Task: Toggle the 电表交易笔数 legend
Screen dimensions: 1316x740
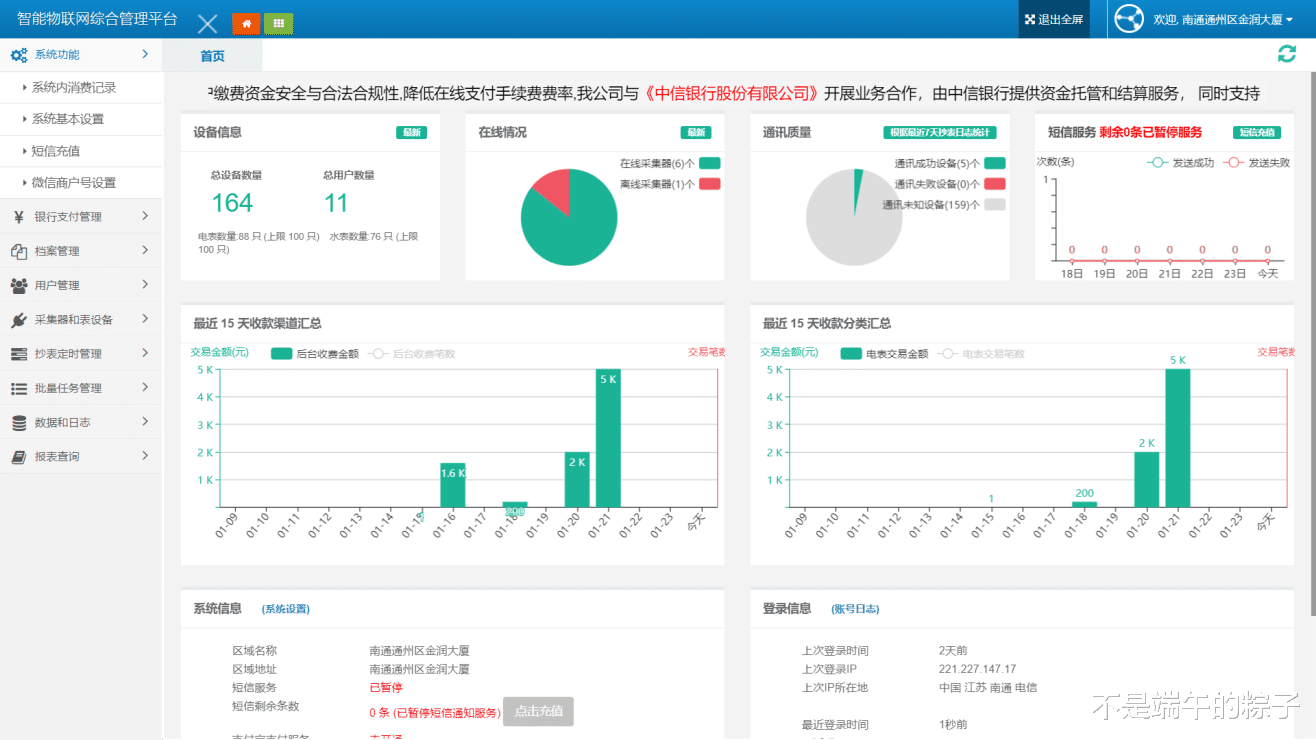Action: [x=981, y=353]
